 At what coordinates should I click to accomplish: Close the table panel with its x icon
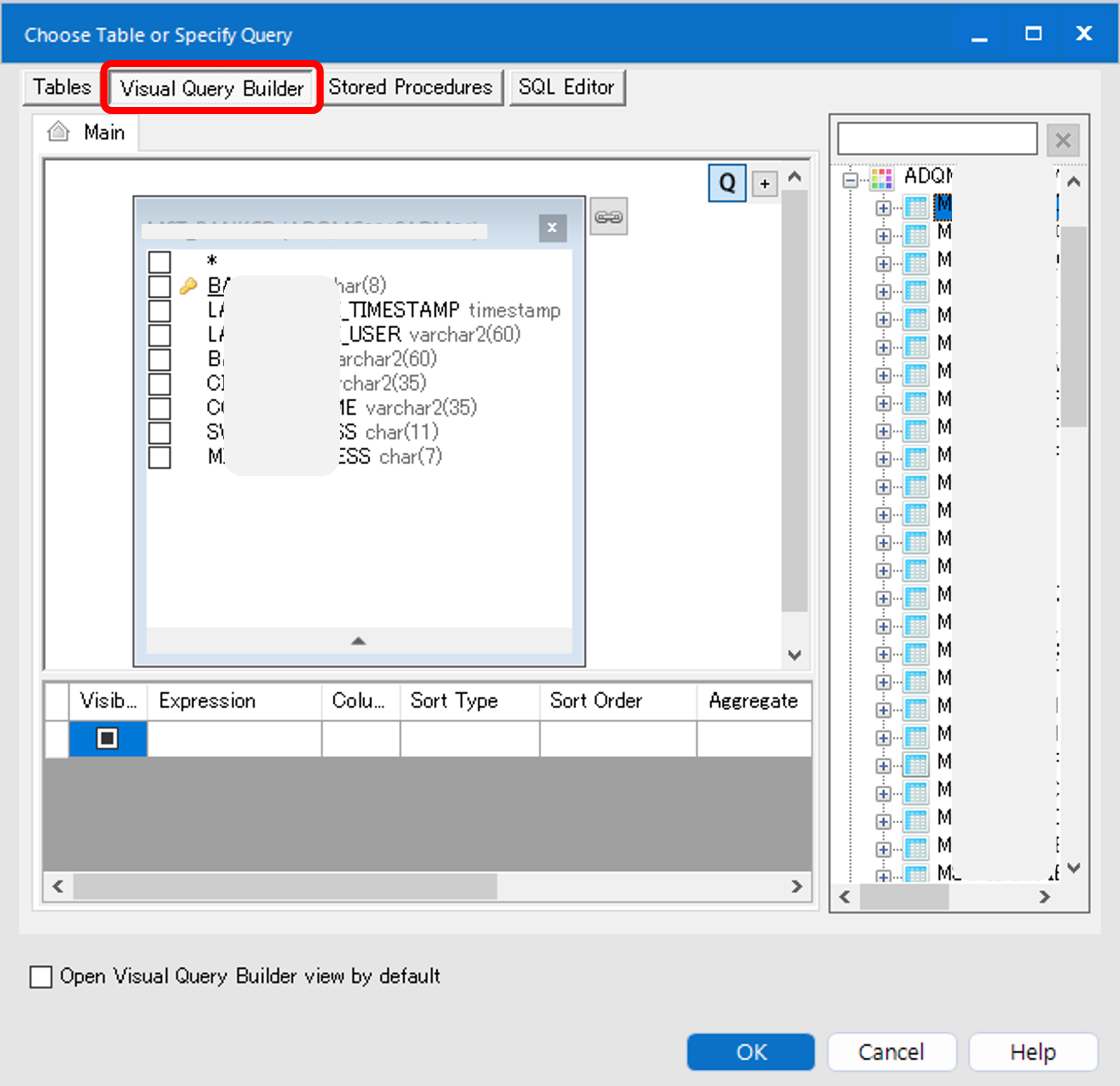(x=552, y=227)
